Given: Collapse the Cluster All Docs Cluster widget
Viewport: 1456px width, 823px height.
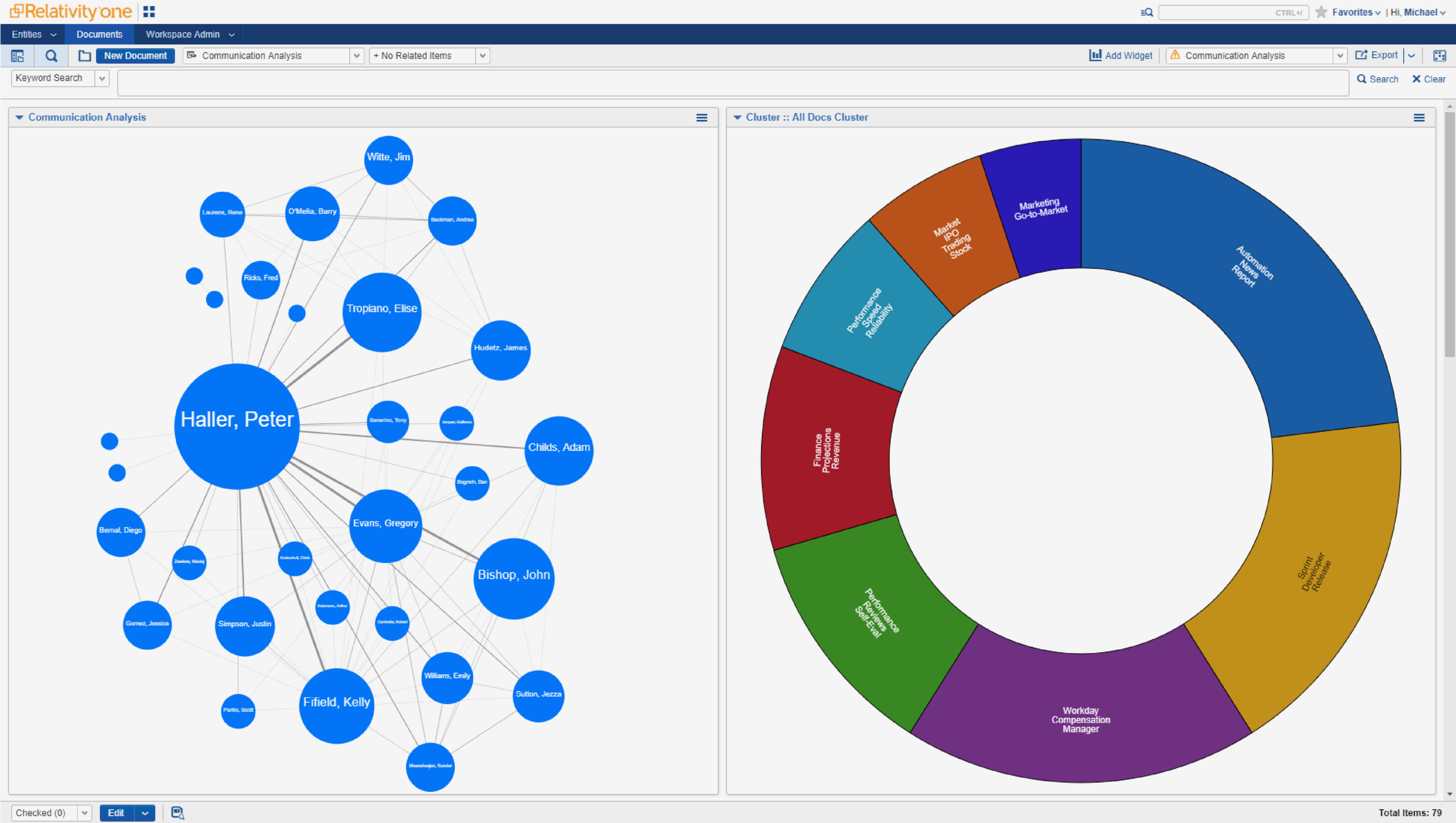Looking at the screenshot, I should pos(737,118).
